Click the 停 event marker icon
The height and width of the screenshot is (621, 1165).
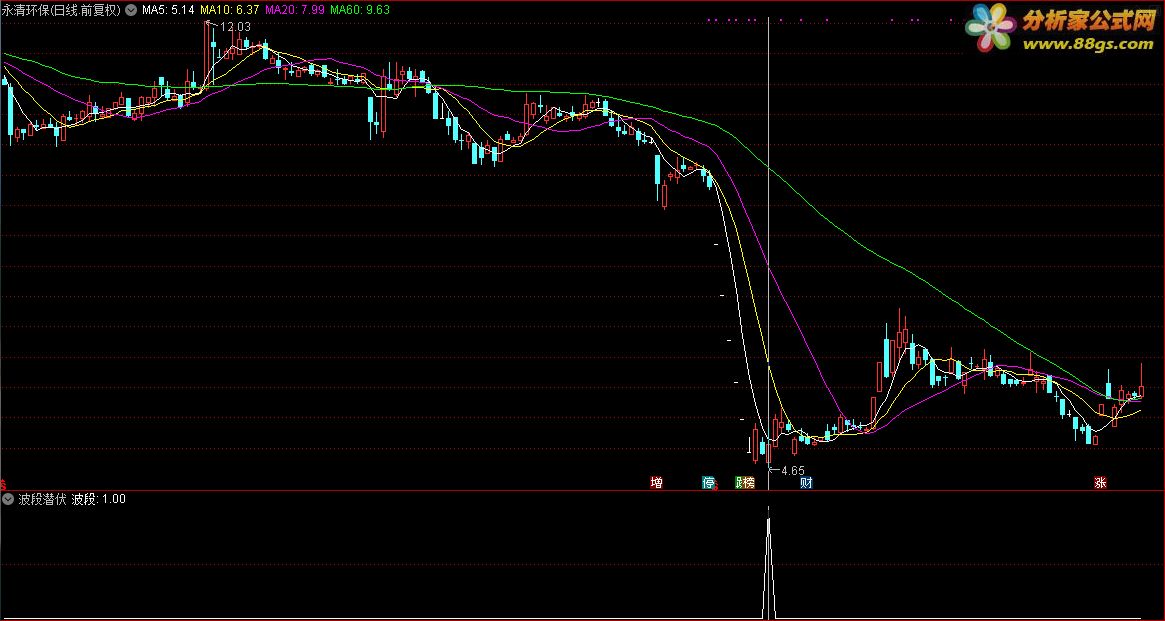(x=708, y=483)
